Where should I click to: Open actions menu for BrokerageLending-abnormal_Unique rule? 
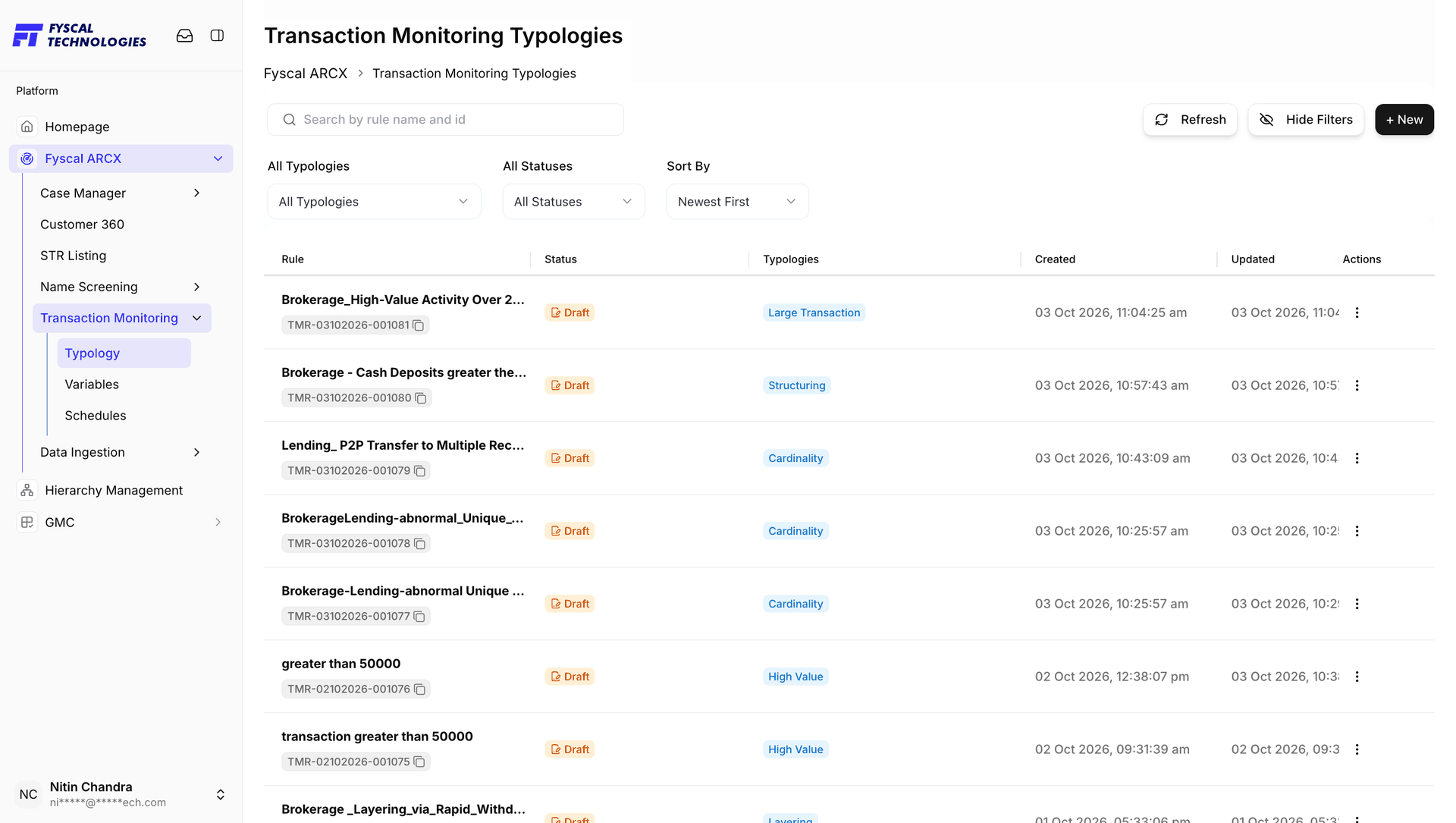pos(1357,531)
